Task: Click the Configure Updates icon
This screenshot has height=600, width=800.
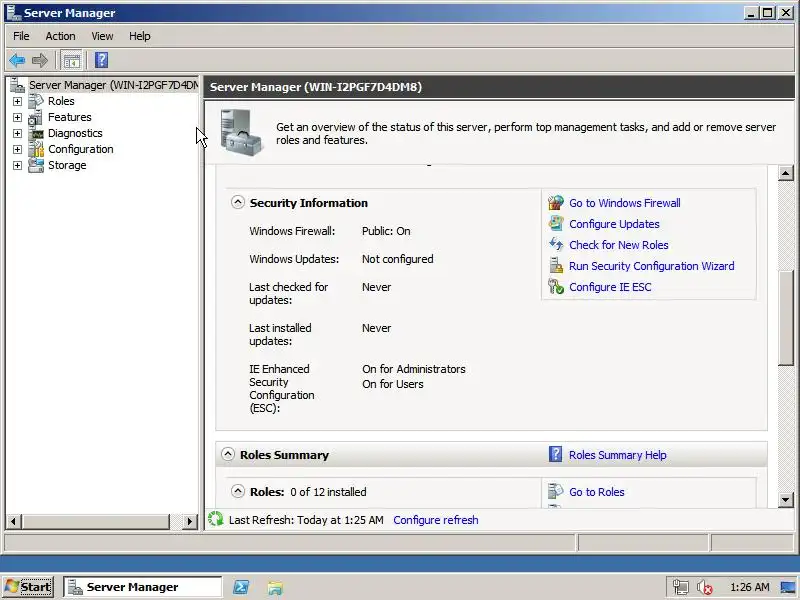Action: point(556,223)
